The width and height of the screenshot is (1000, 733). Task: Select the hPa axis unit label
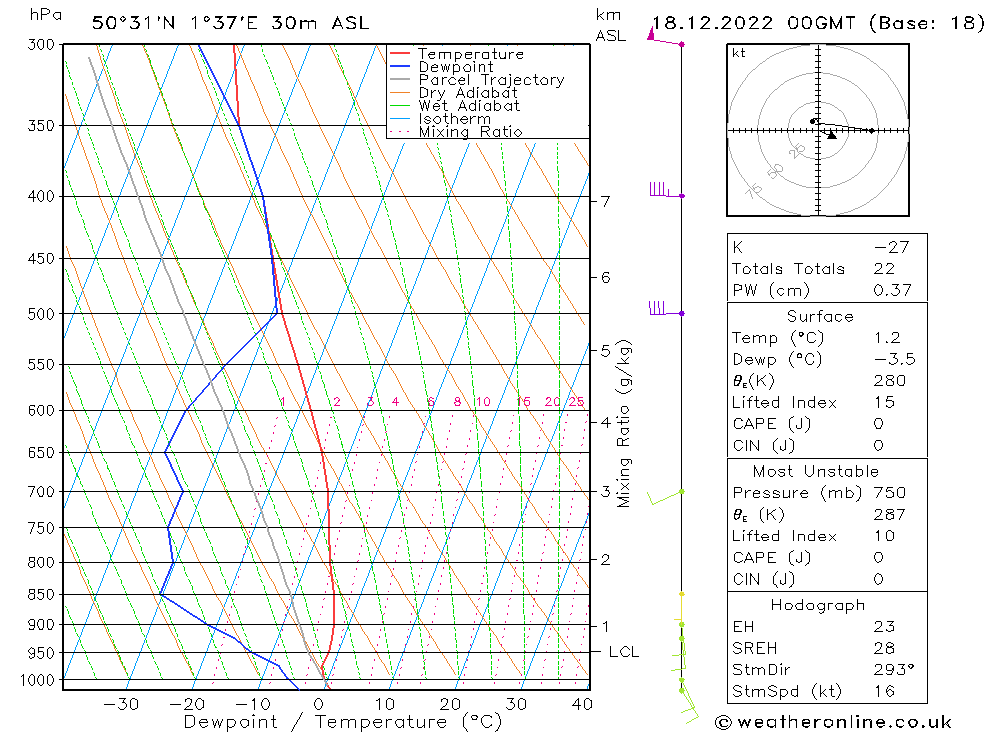click(45, 14)
